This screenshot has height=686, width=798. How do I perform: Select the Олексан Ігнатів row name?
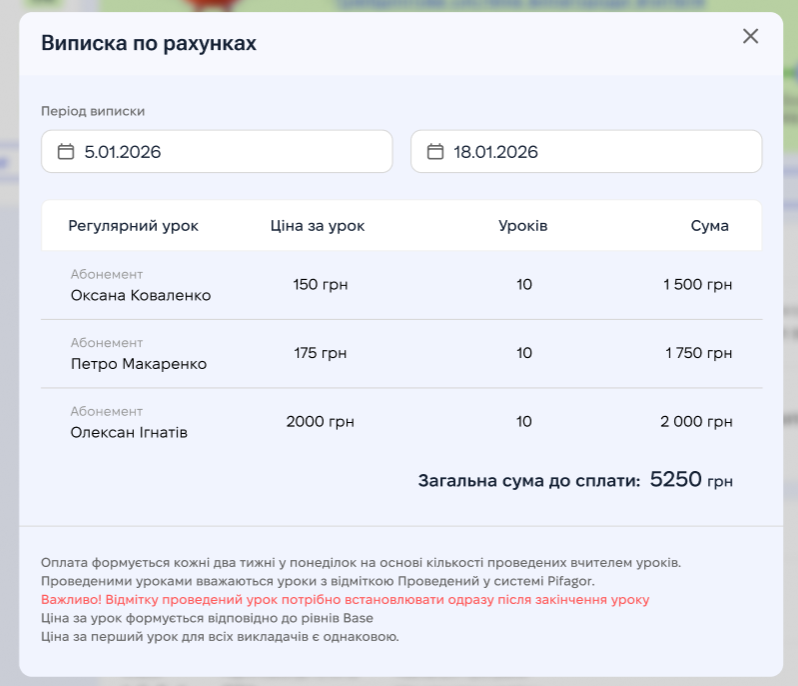pyautogui.click(x=129, y=433)
